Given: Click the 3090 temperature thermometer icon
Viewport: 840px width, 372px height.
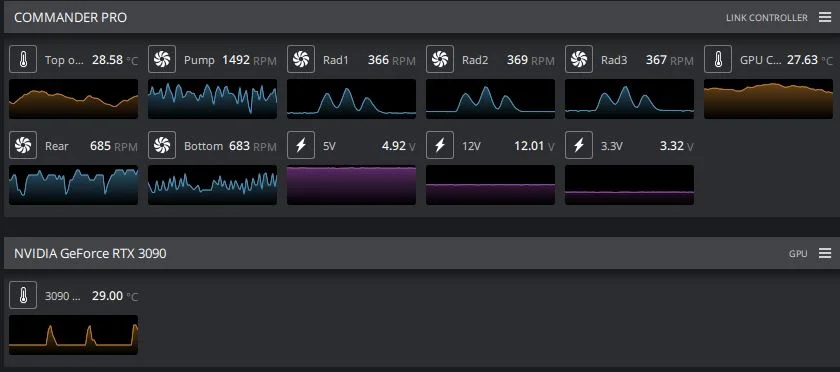Looking at the screenshot, I should tap(23, 295).
